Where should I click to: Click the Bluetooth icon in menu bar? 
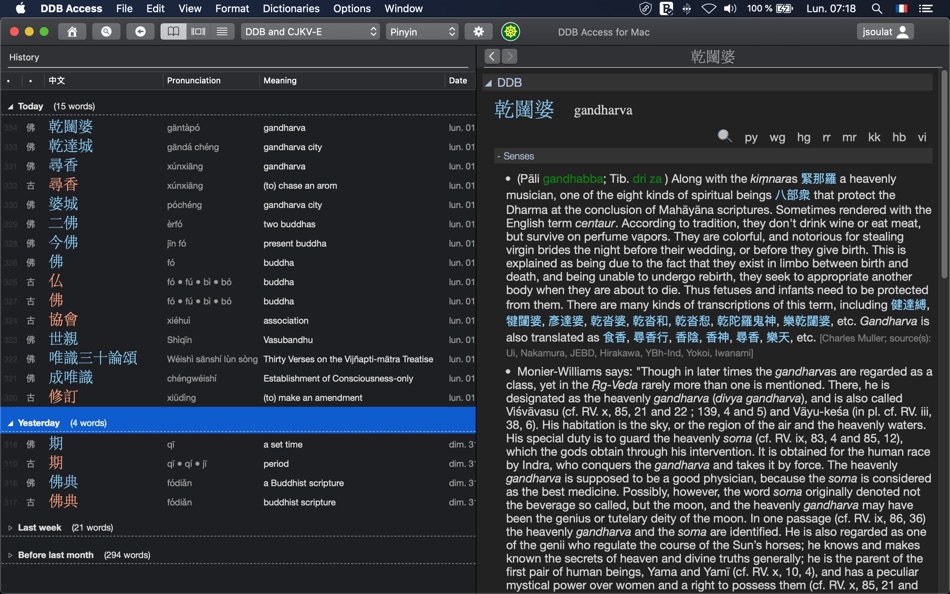[686, 8]
